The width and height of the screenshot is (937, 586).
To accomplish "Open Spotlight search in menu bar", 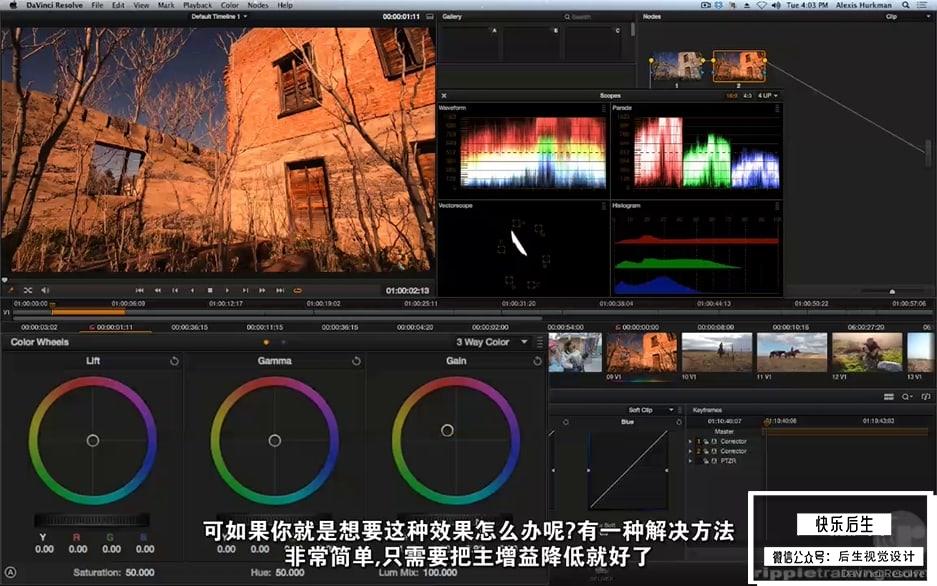I will pos(906,5).
